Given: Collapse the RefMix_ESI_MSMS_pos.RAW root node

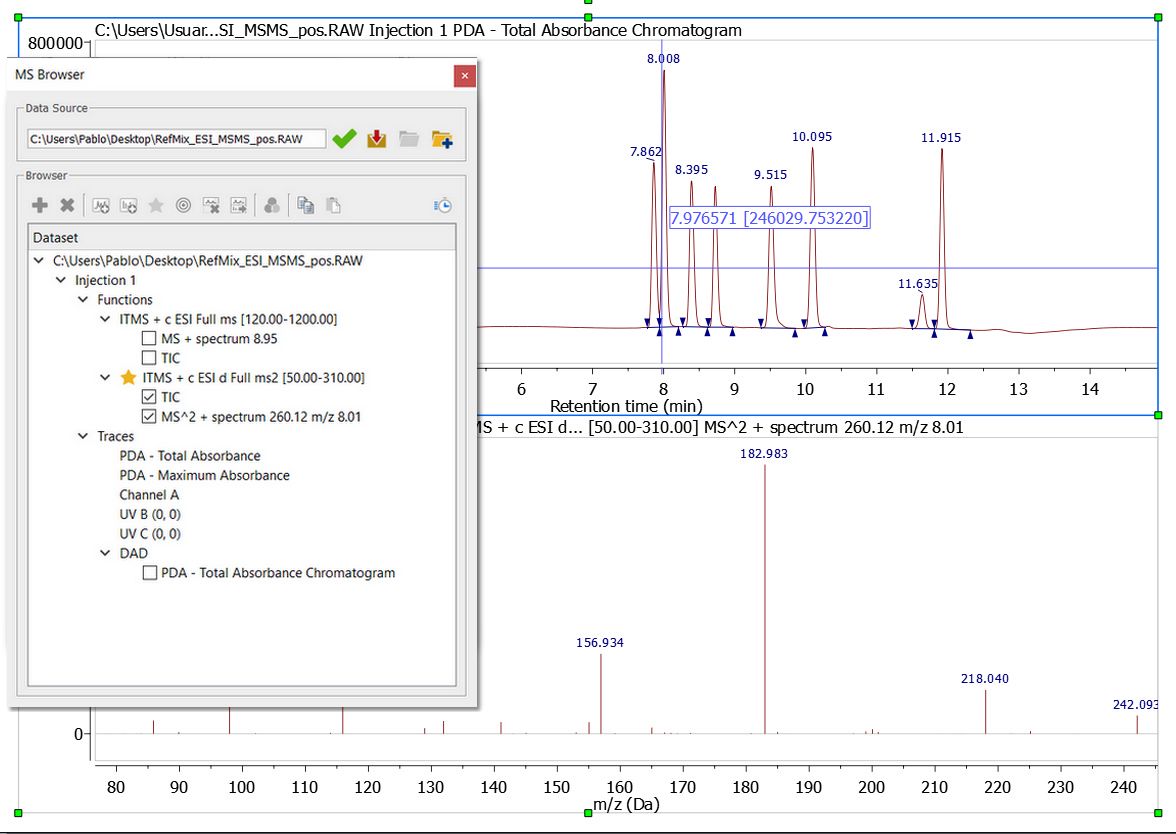Looking at the screenshot, I should [x=39, y=261].
